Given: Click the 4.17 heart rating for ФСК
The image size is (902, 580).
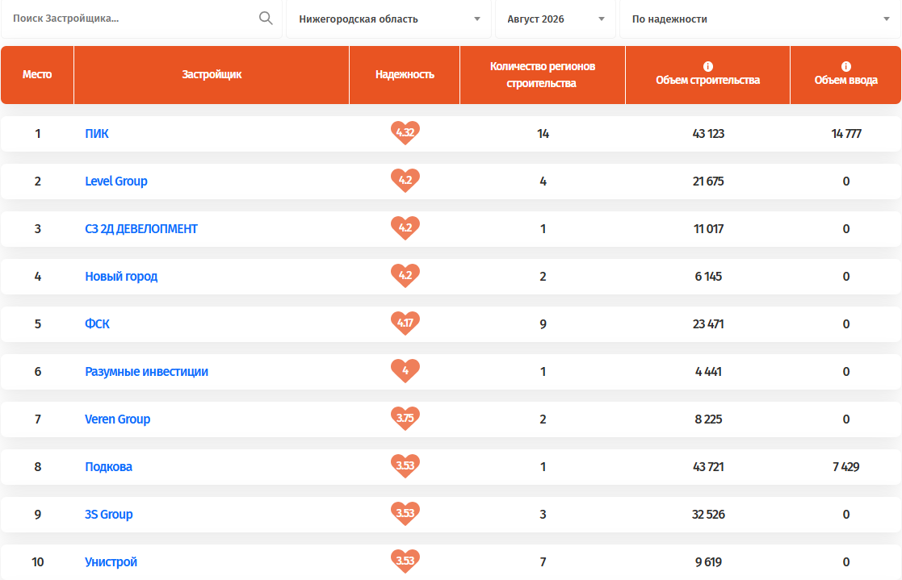Looking at the screenshot, I should 405,323.
